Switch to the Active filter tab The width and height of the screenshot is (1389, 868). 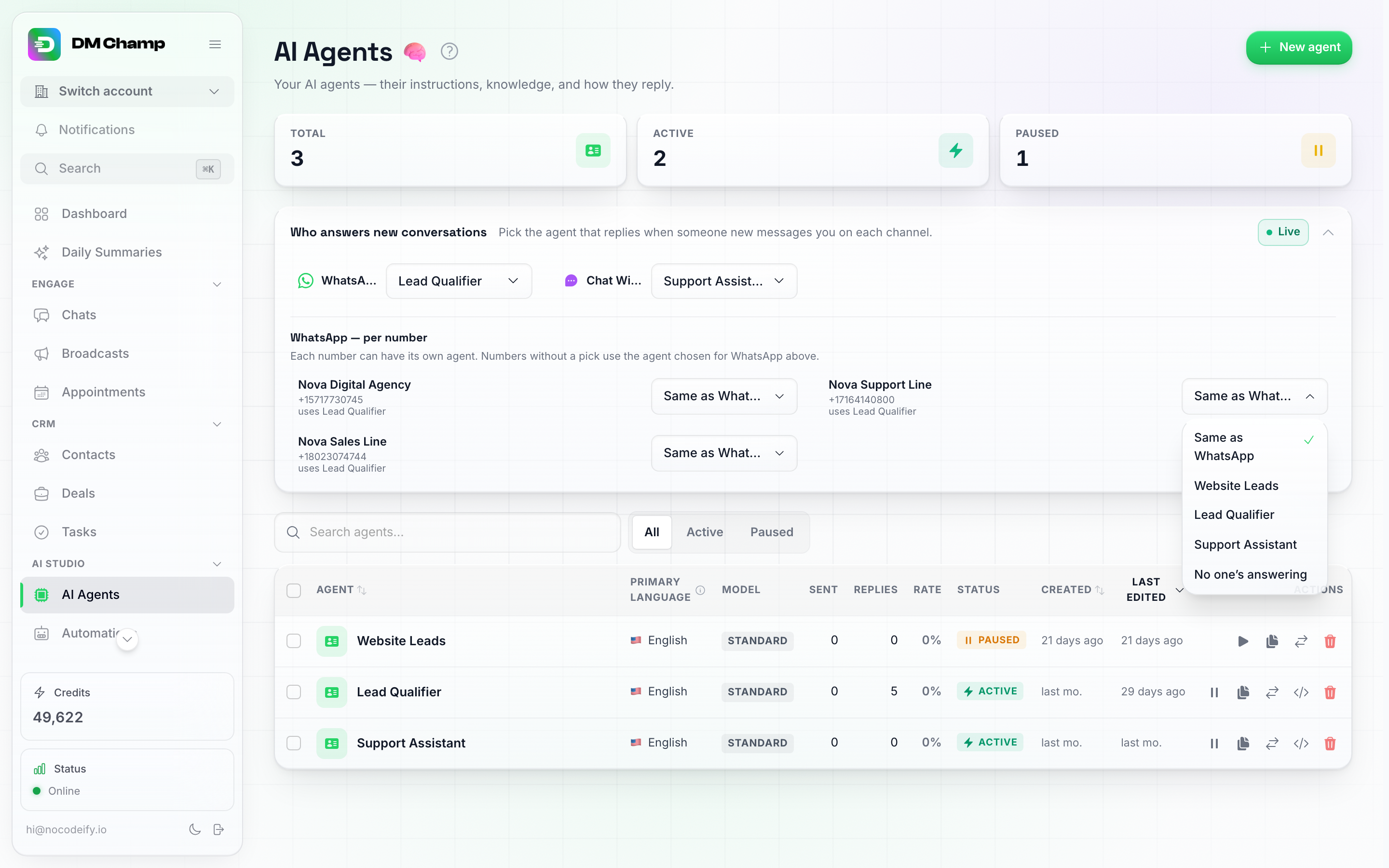[704, 532]
